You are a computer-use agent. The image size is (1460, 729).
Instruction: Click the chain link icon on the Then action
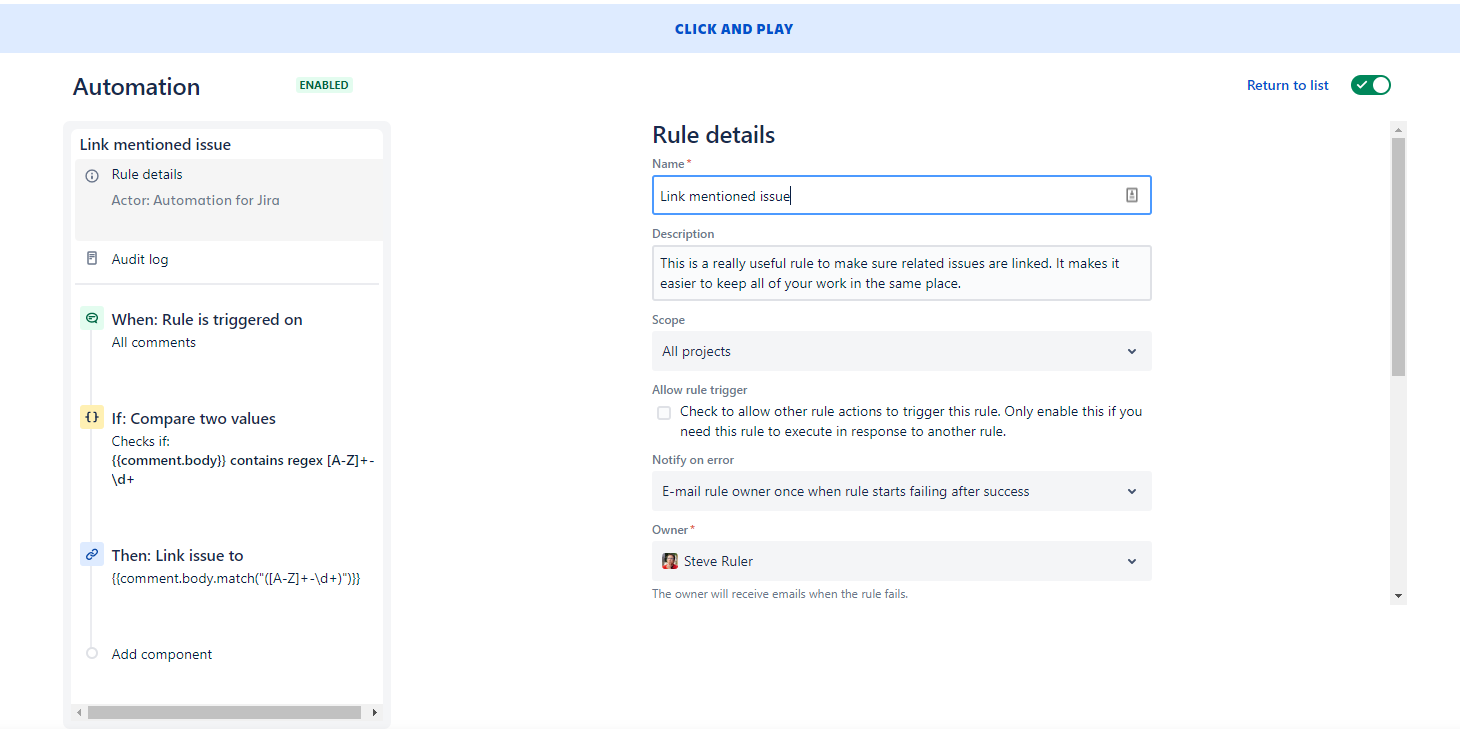coord(91,554)
